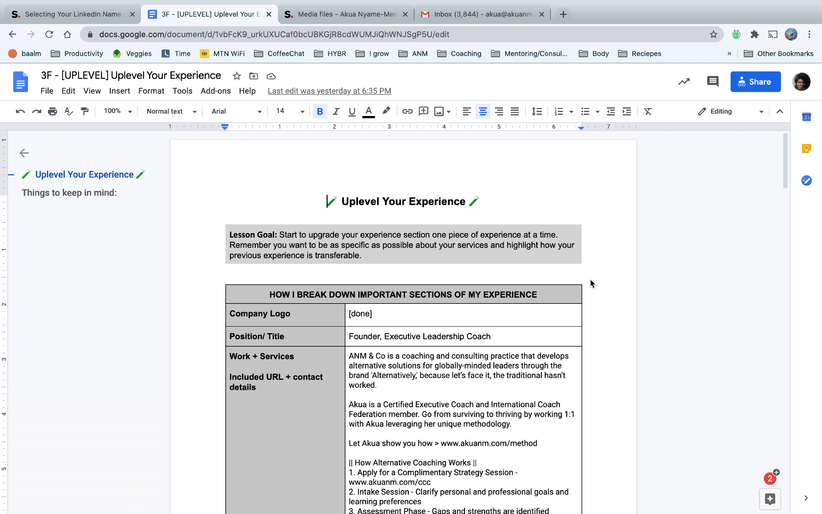Viewport: 822px width, 514px height.
Task: Open the Add-ons menu
Action: click(215, 91)
